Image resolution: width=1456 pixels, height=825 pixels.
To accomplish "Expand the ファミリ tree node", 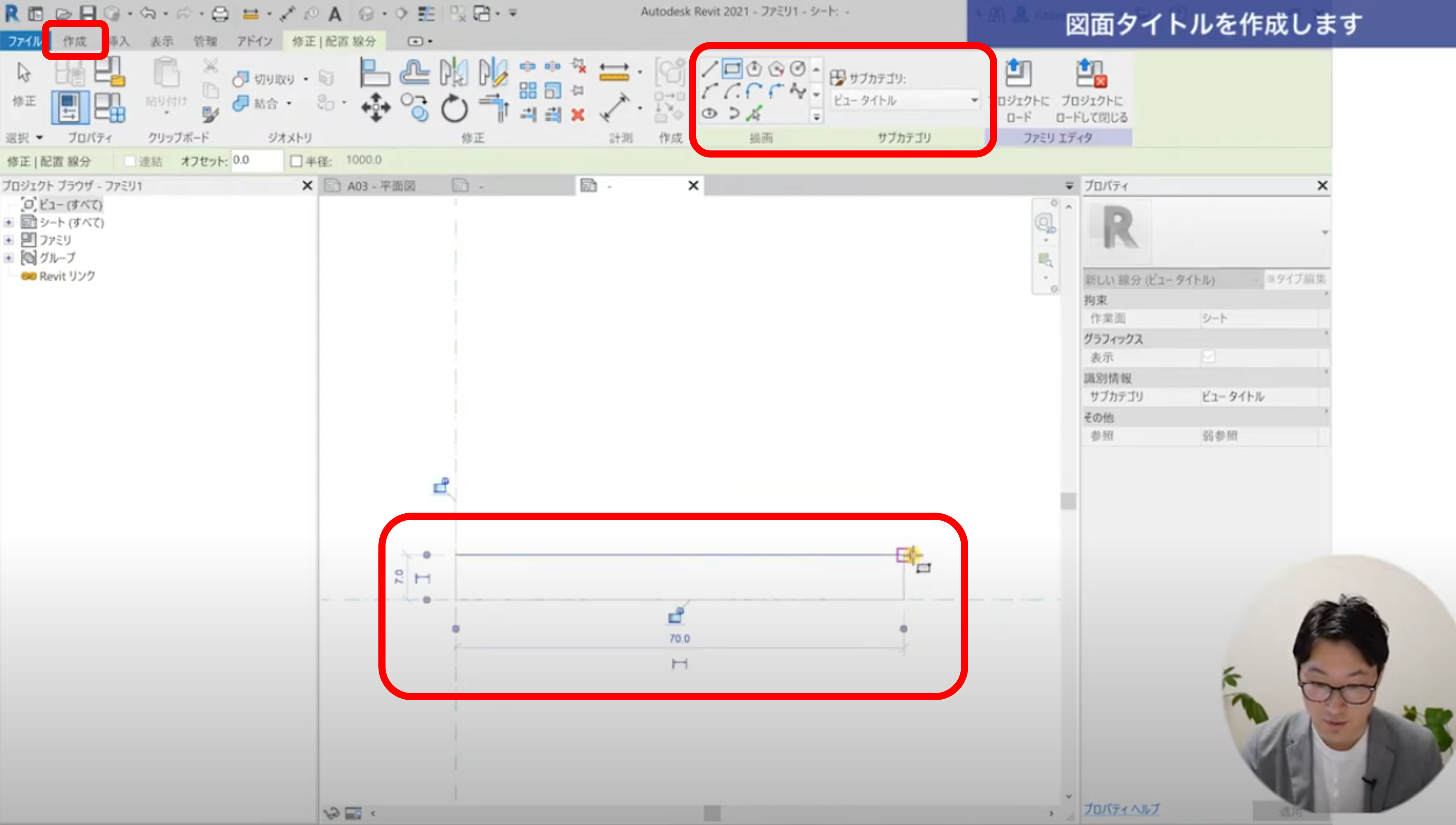I will click(8, 240).
